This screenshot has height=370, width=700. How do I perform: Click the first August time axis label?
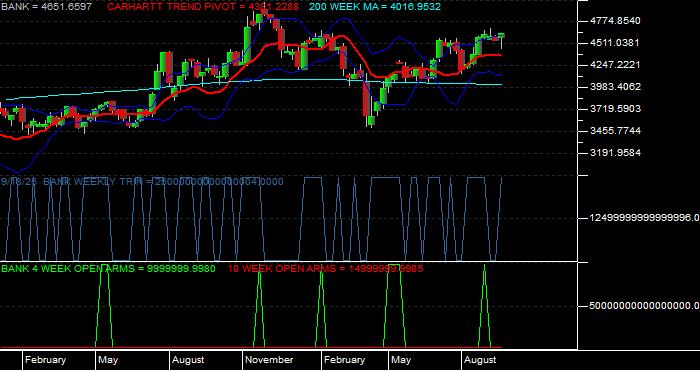tap(188, 360)
